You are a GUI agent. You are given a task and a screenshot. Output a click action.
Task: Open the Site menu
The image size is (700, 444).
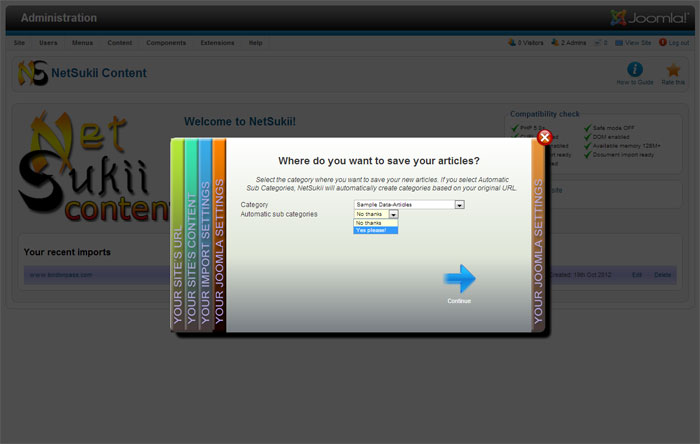click(19, 43)
